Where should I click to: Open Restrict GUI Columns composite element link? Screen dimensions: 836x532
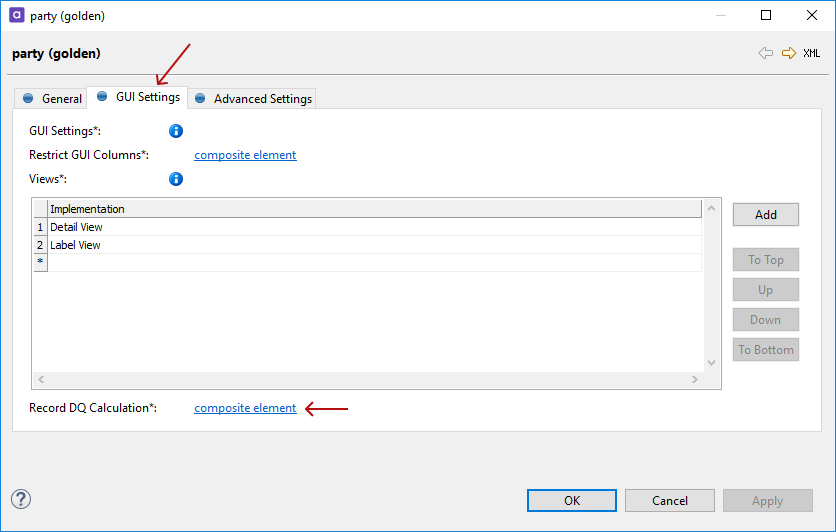tap(245, 155)
